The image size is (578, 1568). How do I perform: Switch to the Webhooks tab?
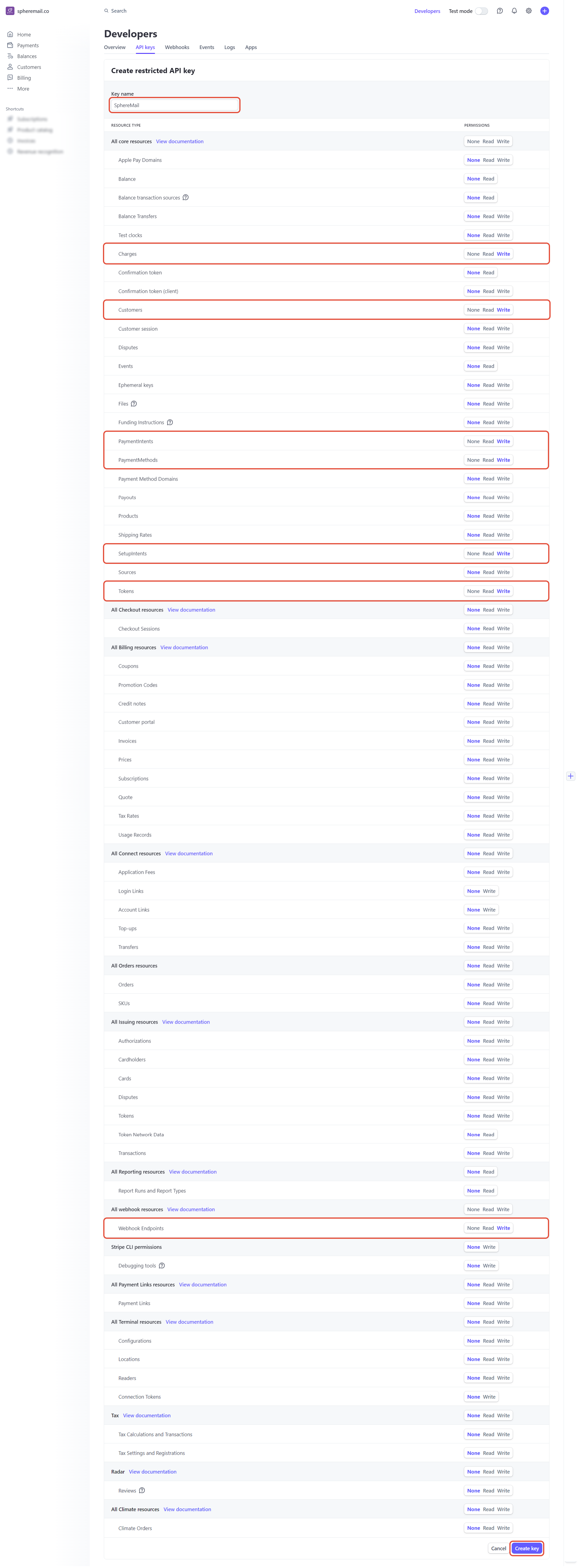pyautogui.click(x=177, y=48)
